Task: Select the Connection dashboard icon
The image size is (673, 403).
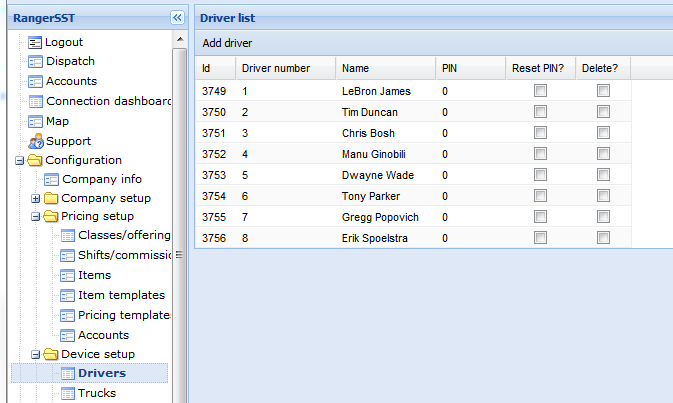Action: click(x=35, y=101)
